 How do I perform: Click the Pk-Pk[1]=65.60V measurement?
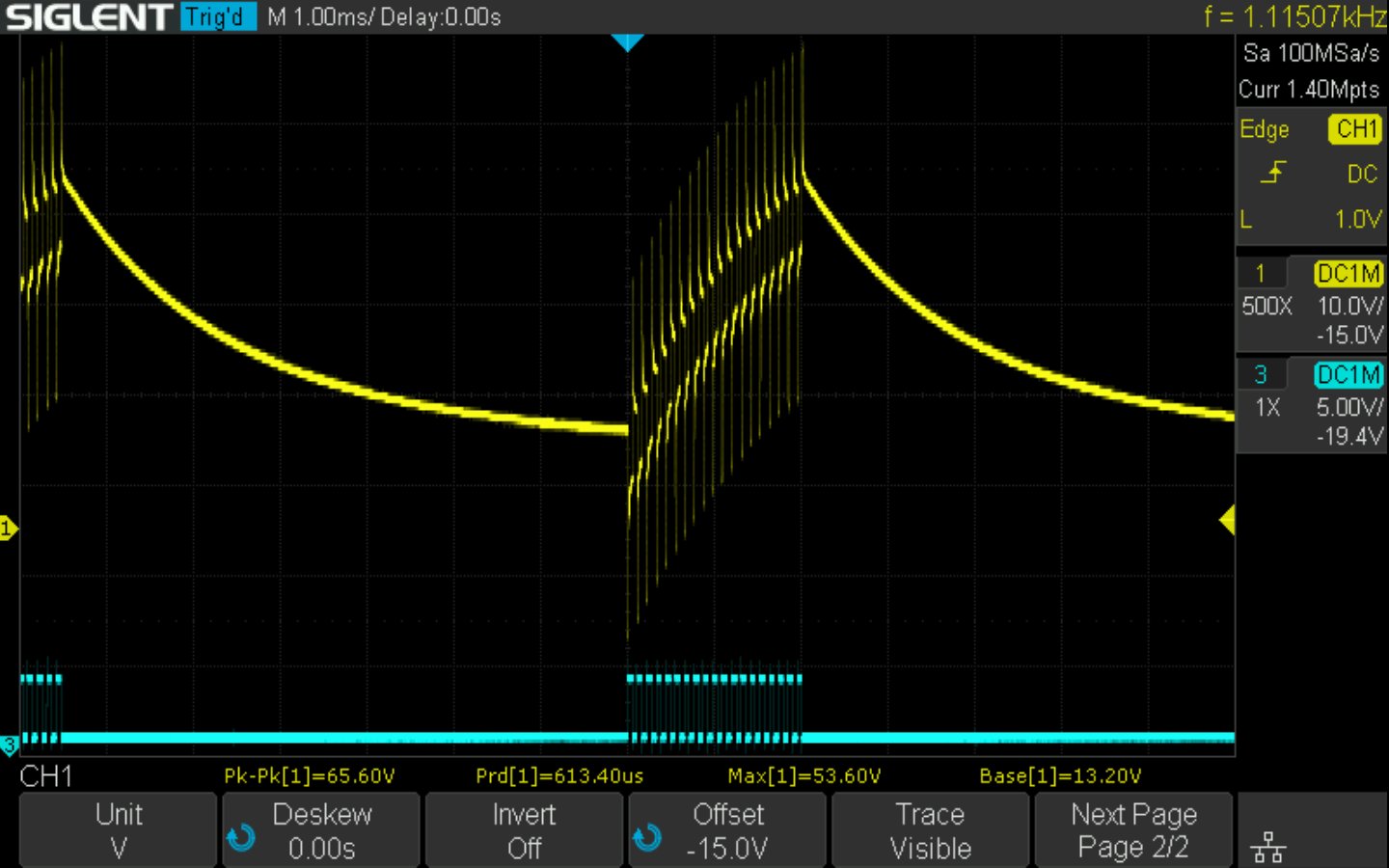pyautogui.click(x=309, y=776)
